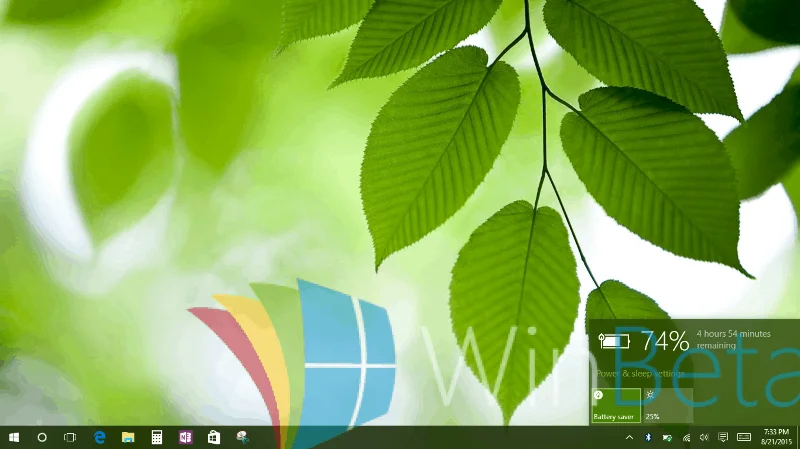Show hidden system tray icons
The height and width of the screenshot is (449, 800).
tap(630, 437)
